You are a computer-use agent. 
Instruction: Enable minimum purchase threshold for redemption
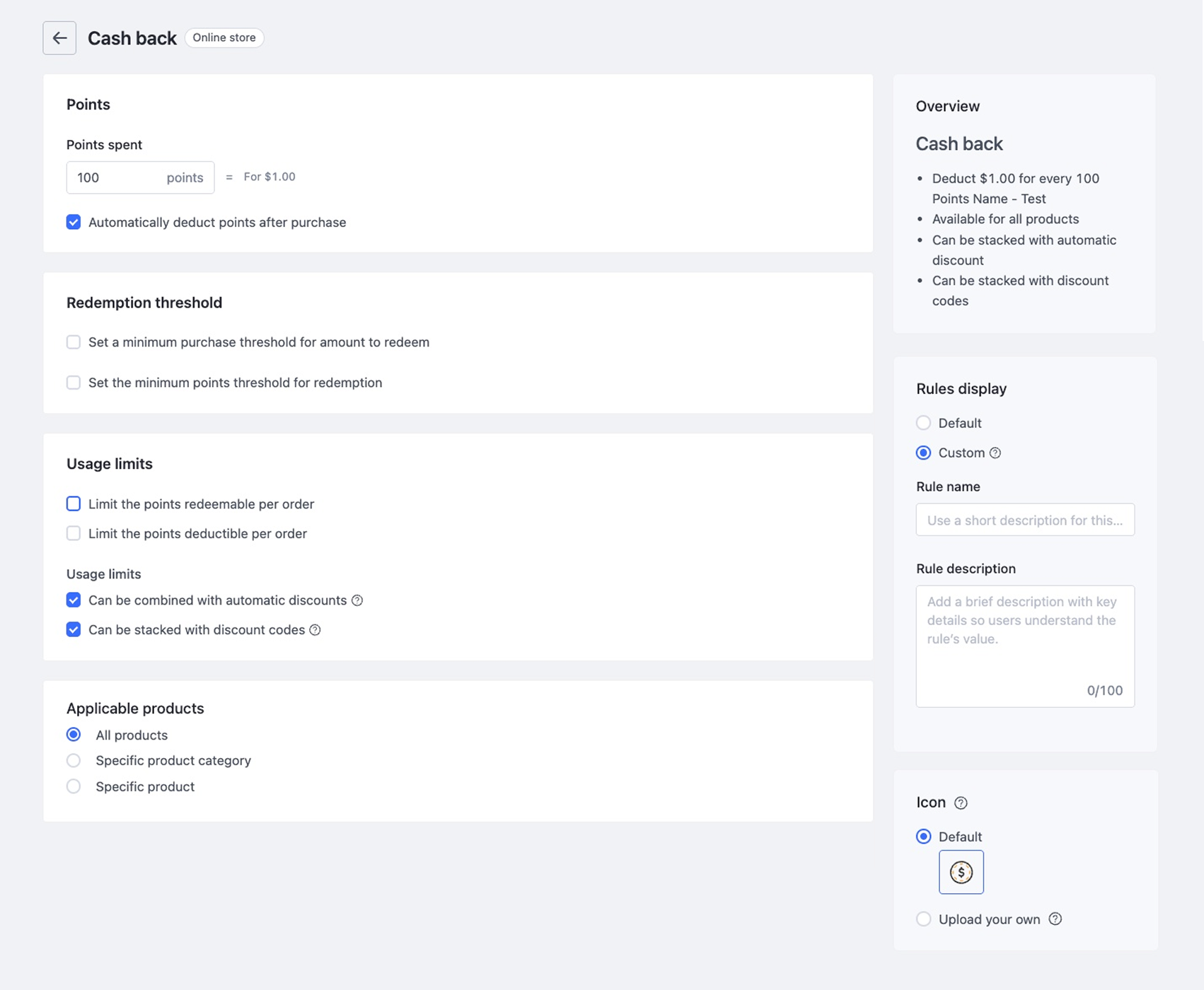click(x=74, y=342)
